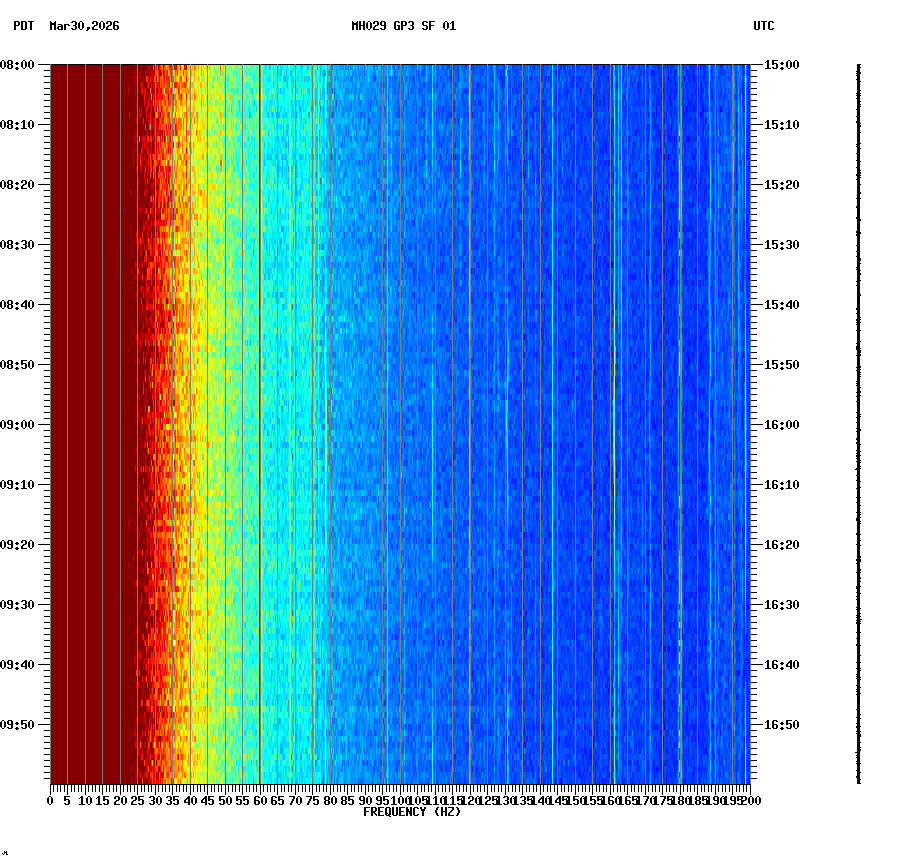Click the seismogram trace at far right

pyautogui.click(x=858, y=420)
